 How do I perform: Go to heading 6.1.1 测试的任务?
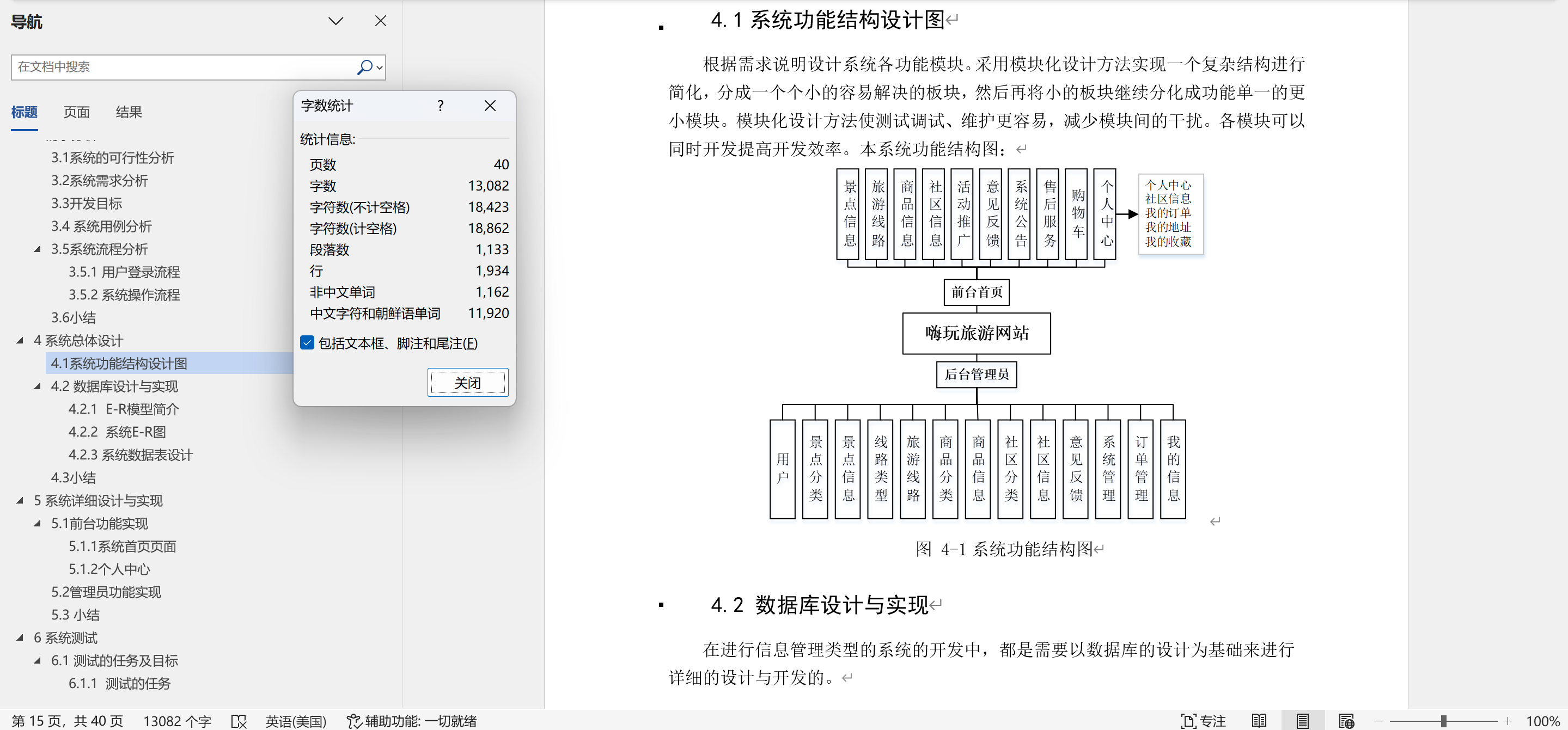point(119,683)
